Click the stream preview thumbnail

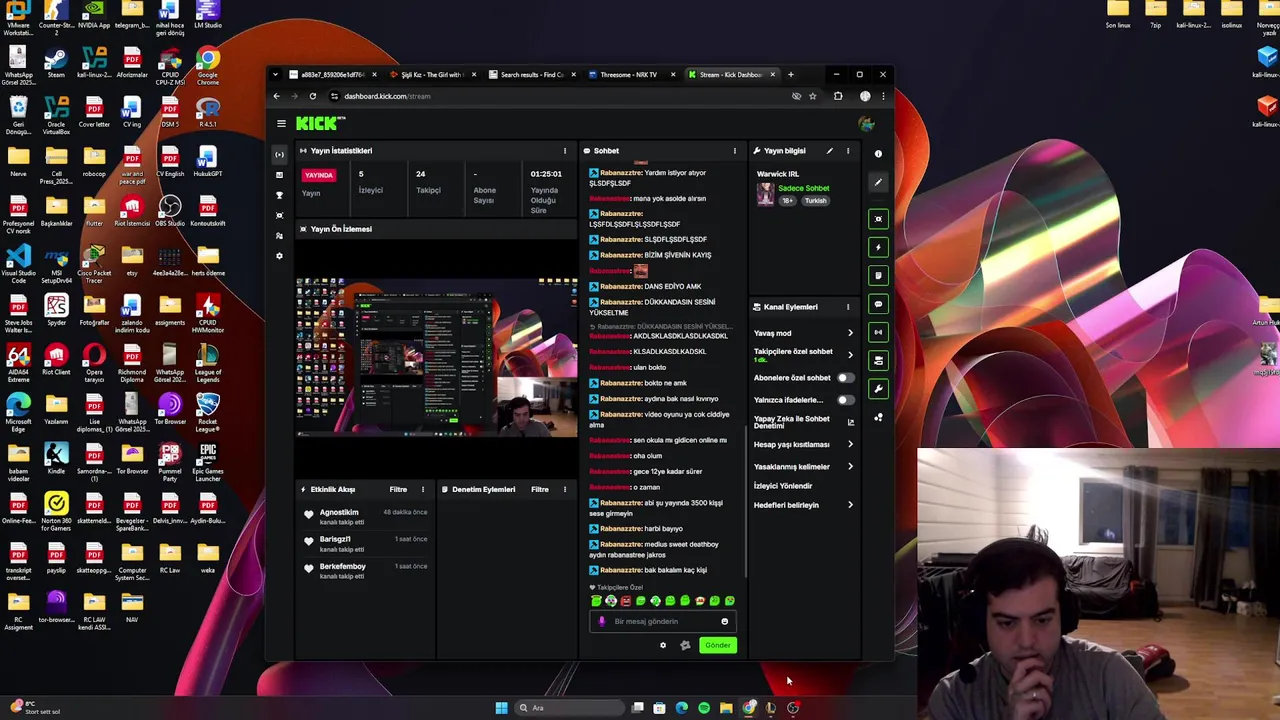pos(437,357)
